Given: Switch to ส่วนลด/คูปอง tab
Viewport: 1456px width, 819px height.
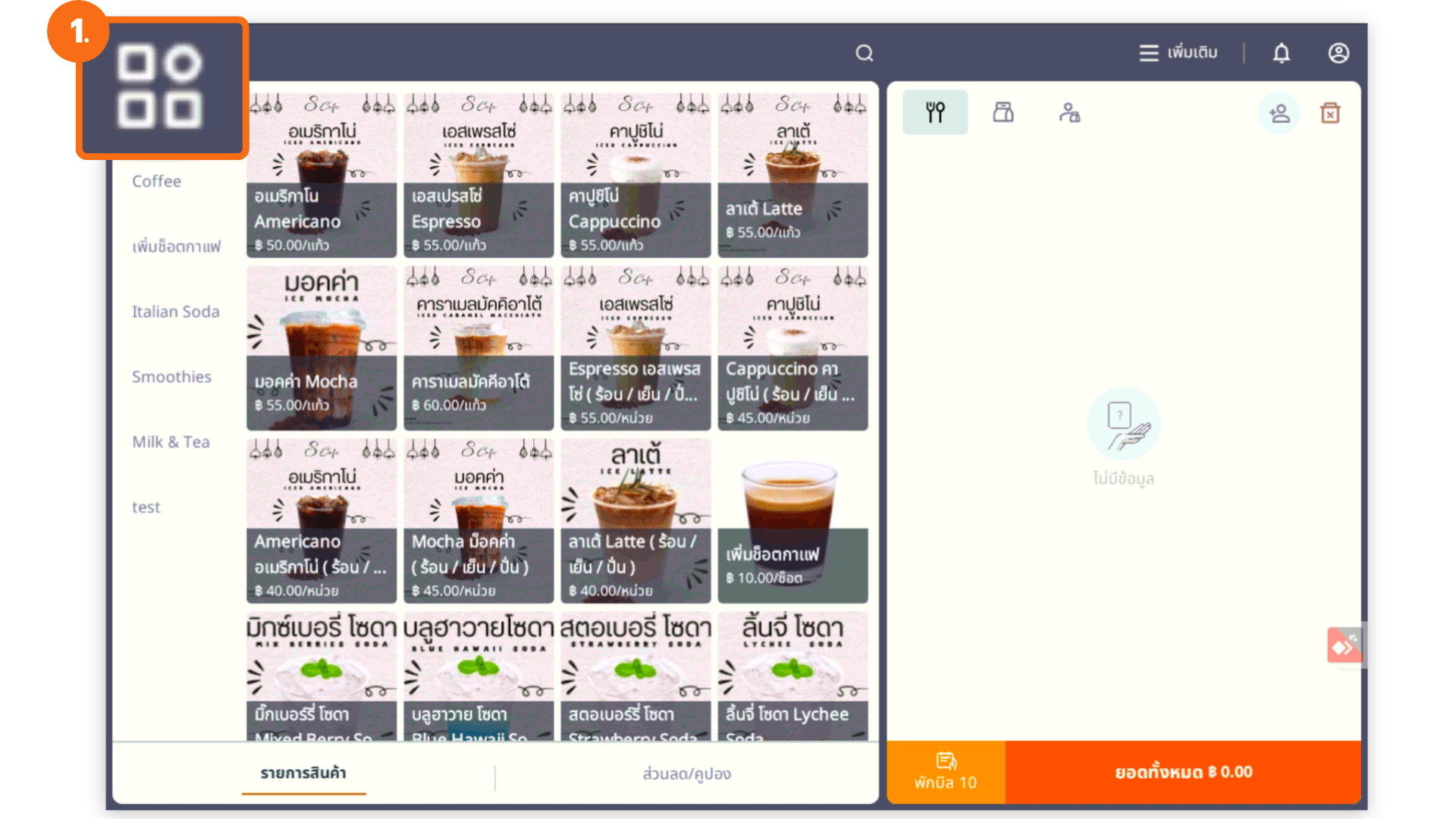Looking at the screenshot, I should click(686, 773).
